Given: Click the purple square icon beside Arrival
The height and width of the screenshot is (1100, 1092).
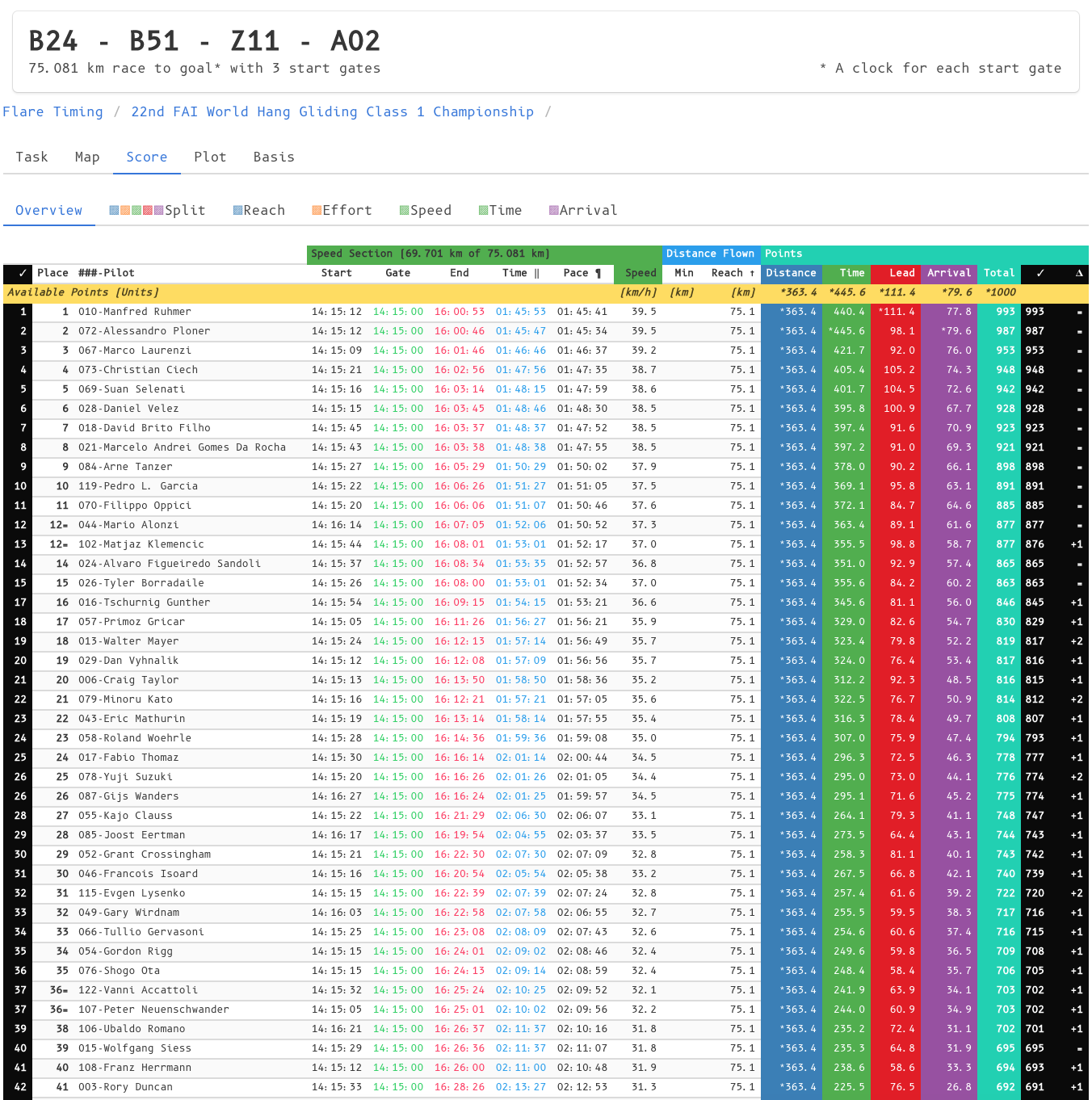Looking at the screenshot, I should point(553,210).
